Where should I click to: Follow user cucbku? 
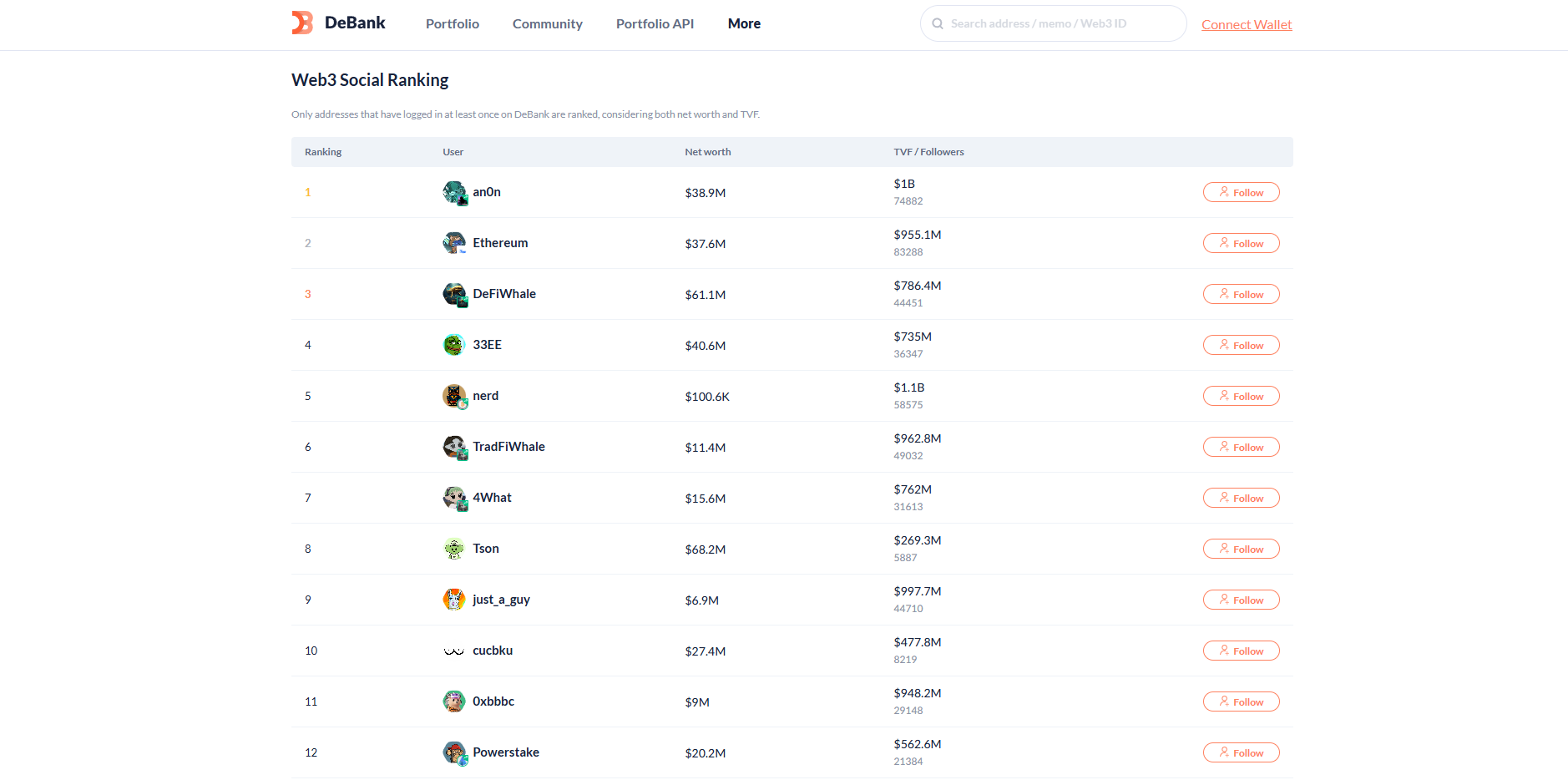1242,651
